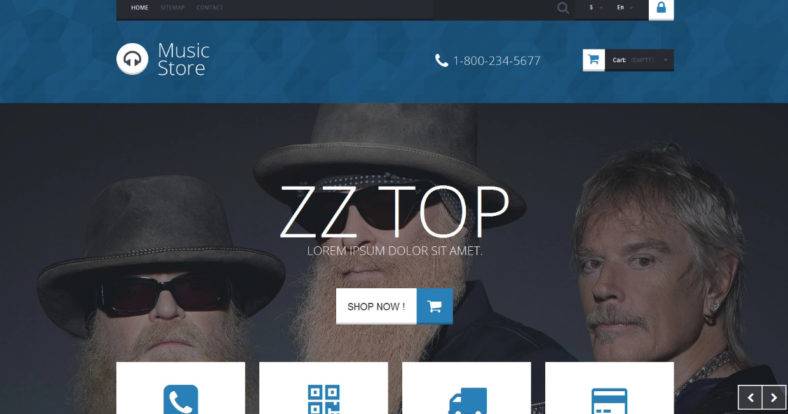Open the Sitemap menu item
The width and height of the screenshot is (788, 414).
pyautogui.click(x=173, y=8)
